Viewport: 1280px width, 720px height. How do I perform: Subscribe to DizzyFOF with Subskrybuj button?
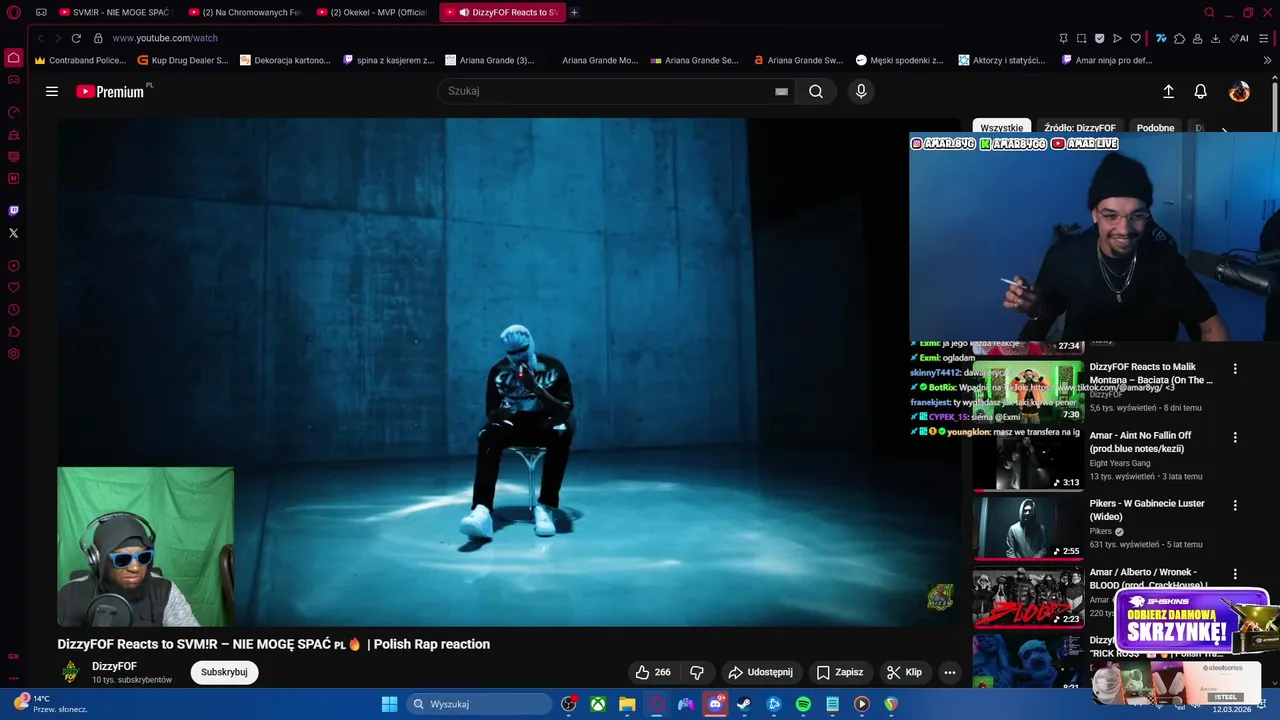[224, 672]
